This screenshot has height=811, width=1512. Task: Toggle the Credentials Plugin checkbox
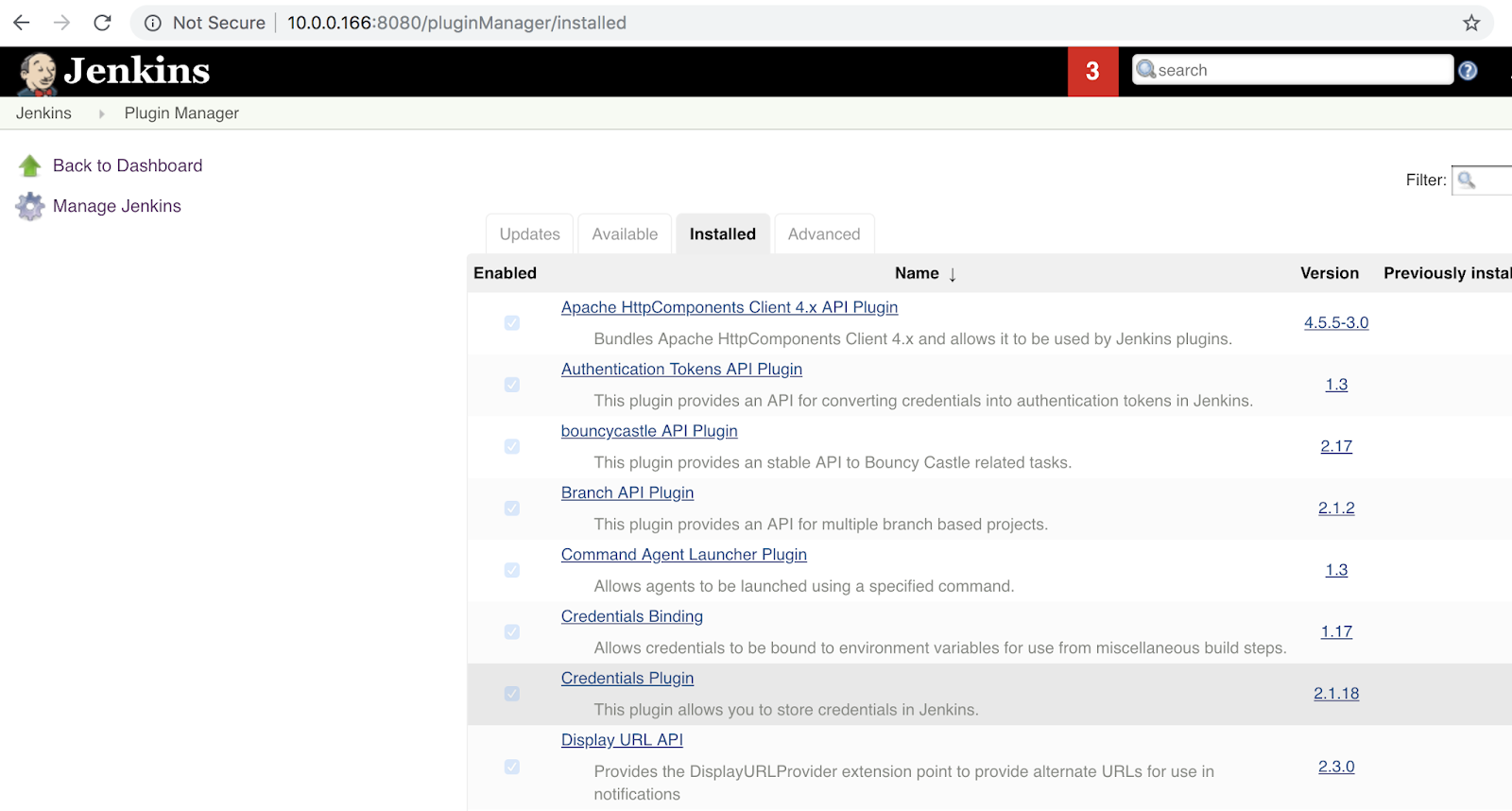click(x=512, y=694)
